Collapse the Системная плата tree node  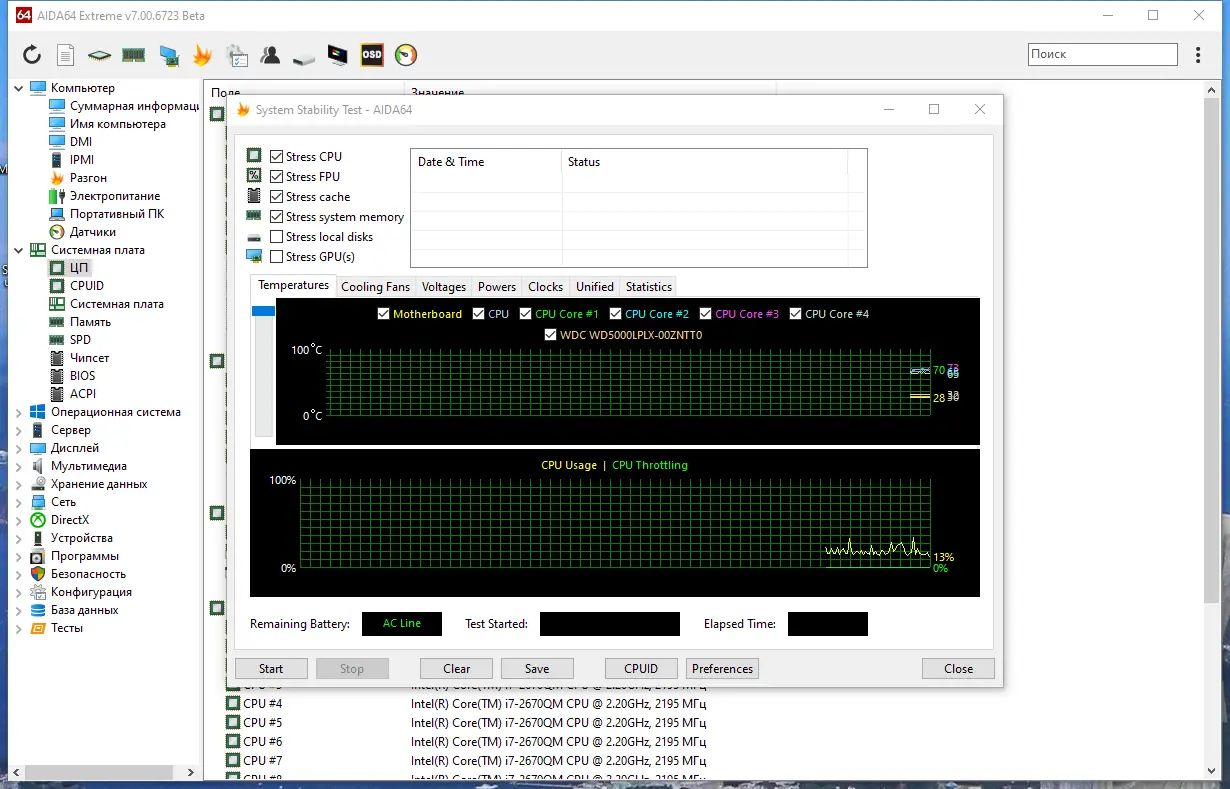coord(19,250)
